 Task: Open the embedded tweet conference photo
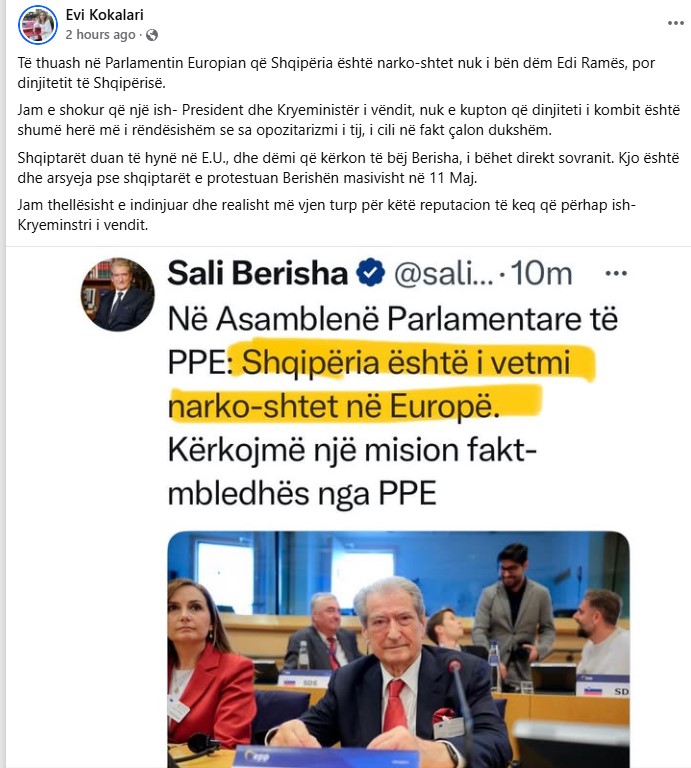click(398, 649)
